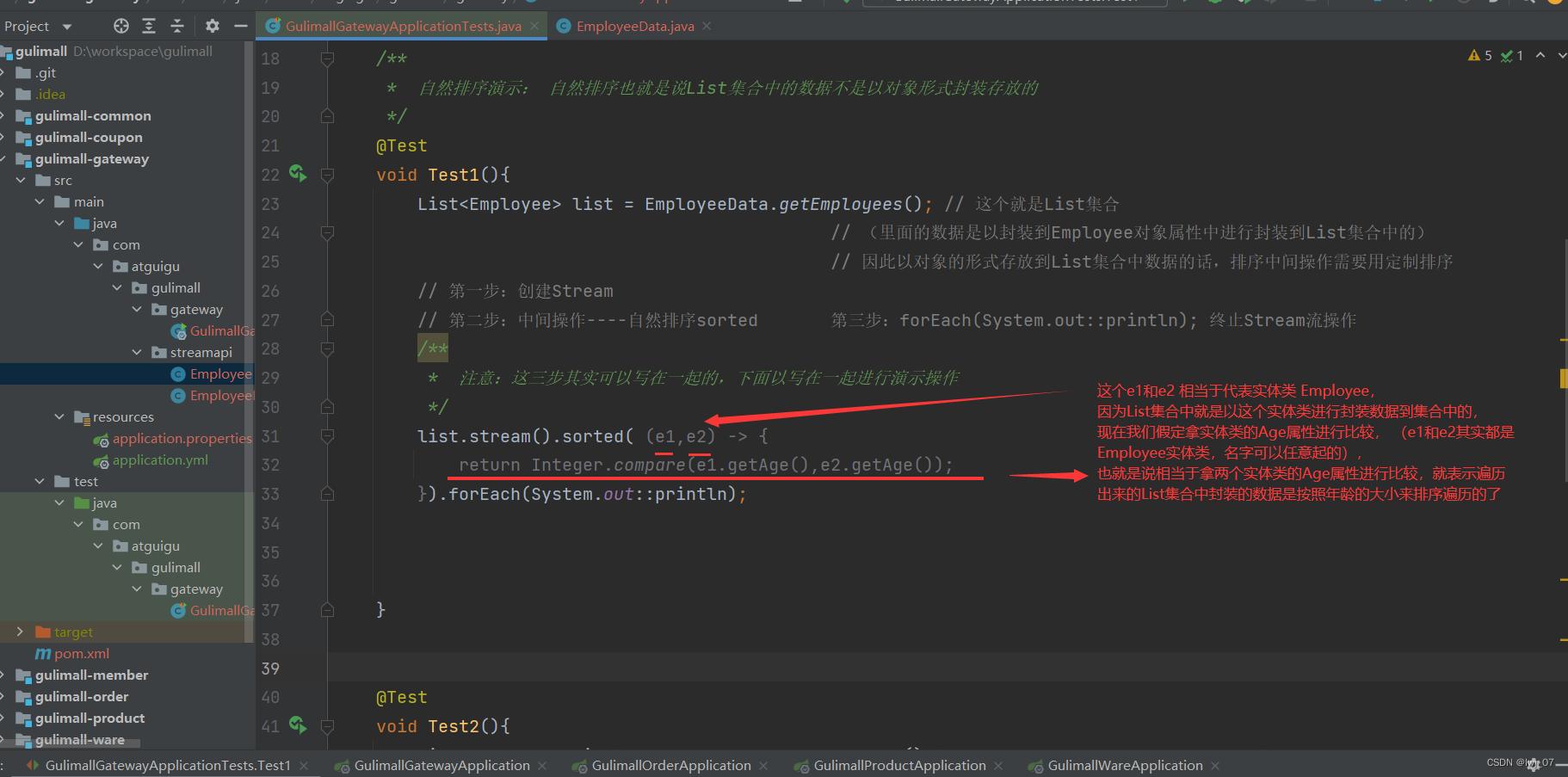This screenshot has width=1568, height=777.
Task: Toggle the code fold marker at line 18
Action: pos(327,59)
